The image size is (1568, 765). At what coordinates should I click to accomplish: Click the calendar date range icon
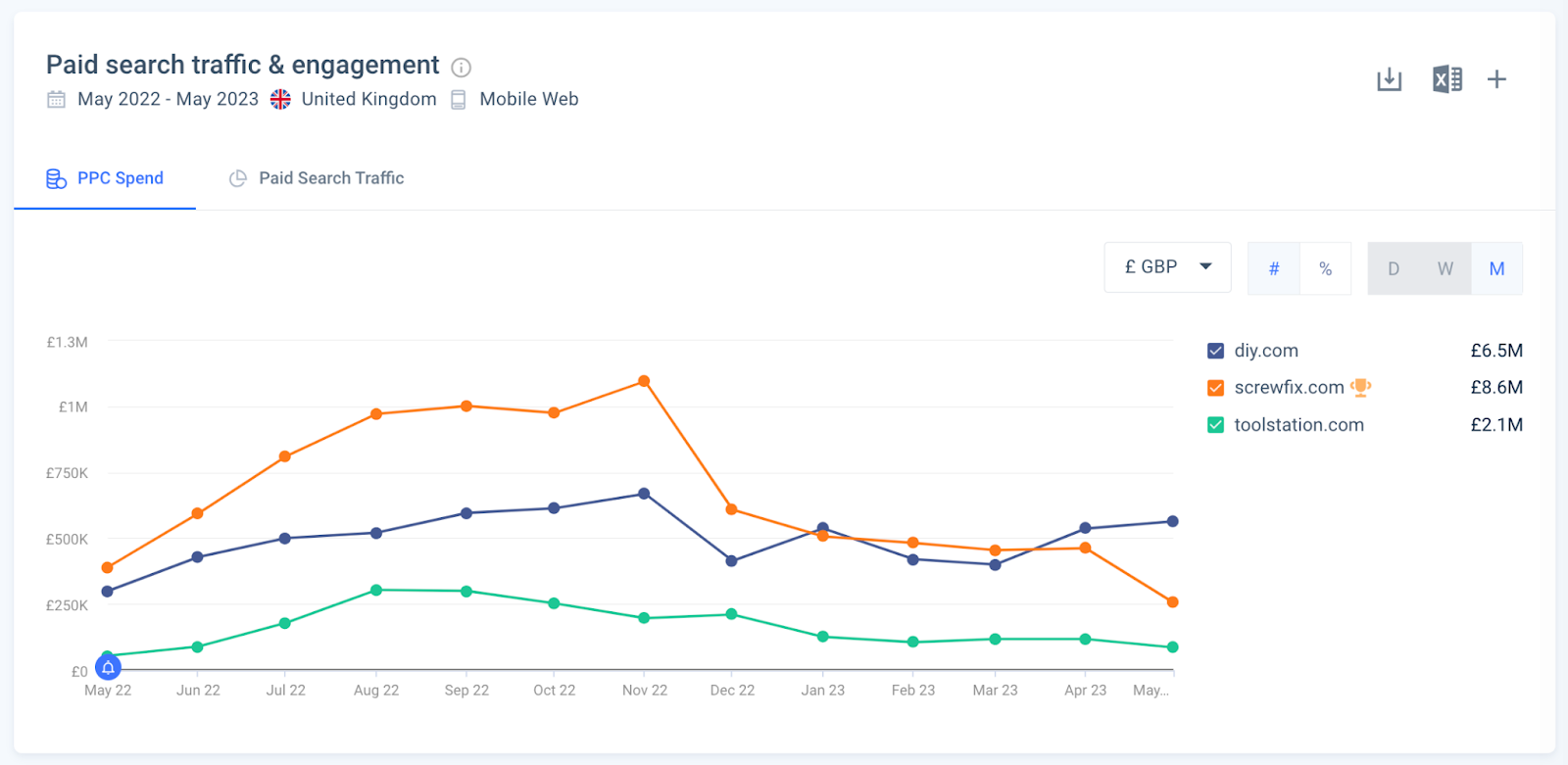pyautogui.click(x=57, y=100)
